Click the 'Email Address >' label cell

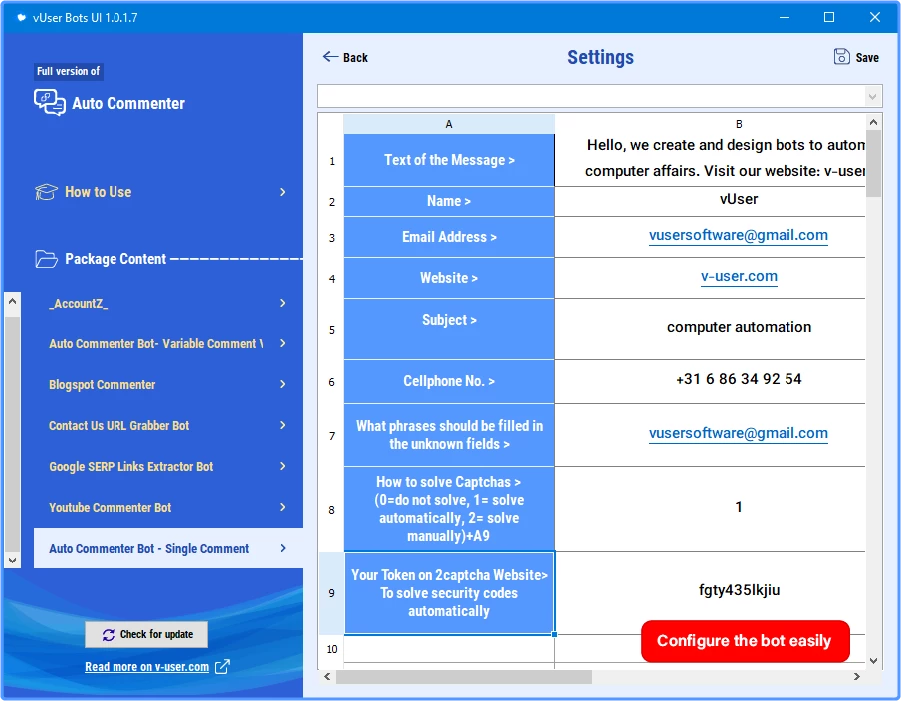(449, 237)
